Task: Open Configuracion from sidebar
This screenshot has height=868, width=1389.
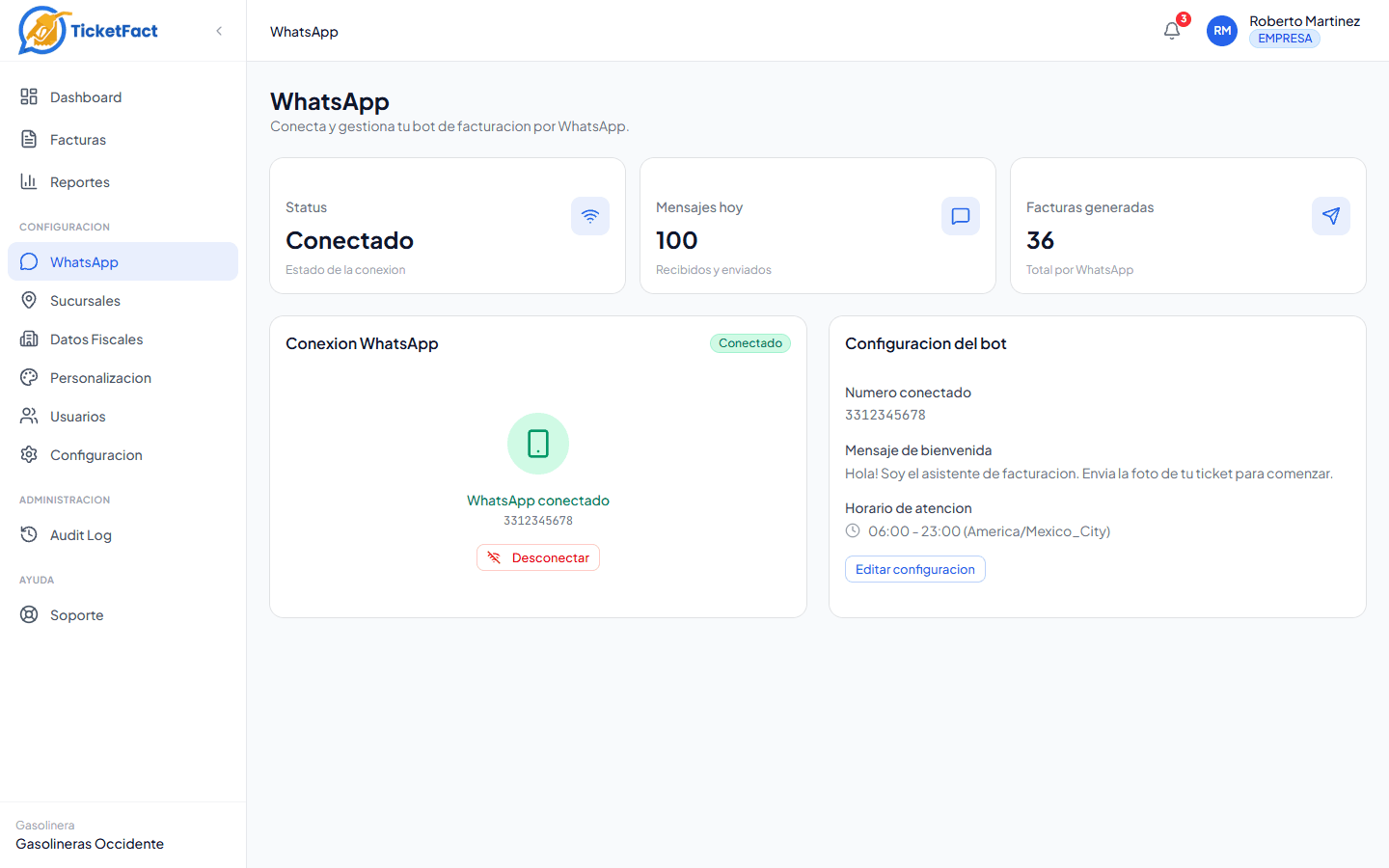Action: 95,455
